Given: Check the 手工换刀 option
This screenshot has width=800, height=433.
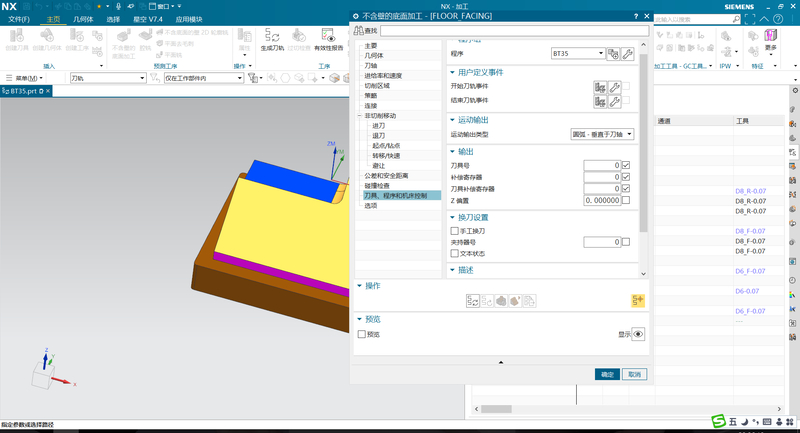Looking at the screenshot, I should click(455, 231).
